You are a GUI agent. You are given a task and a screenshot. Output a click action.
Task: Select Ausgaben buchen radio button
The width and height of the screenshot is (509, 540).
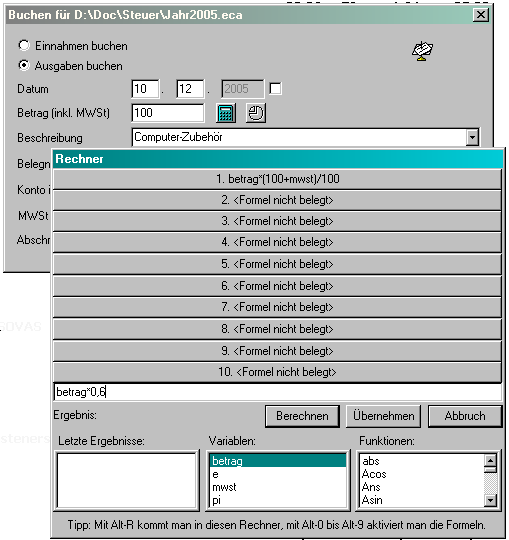[24, 65]
